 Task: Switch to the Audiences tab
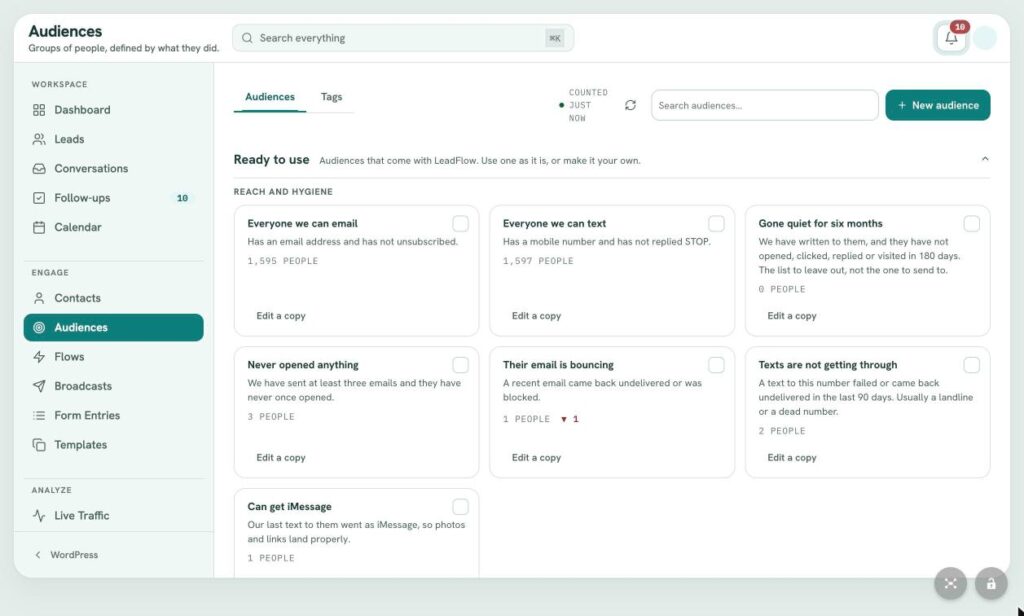[270, 97]
